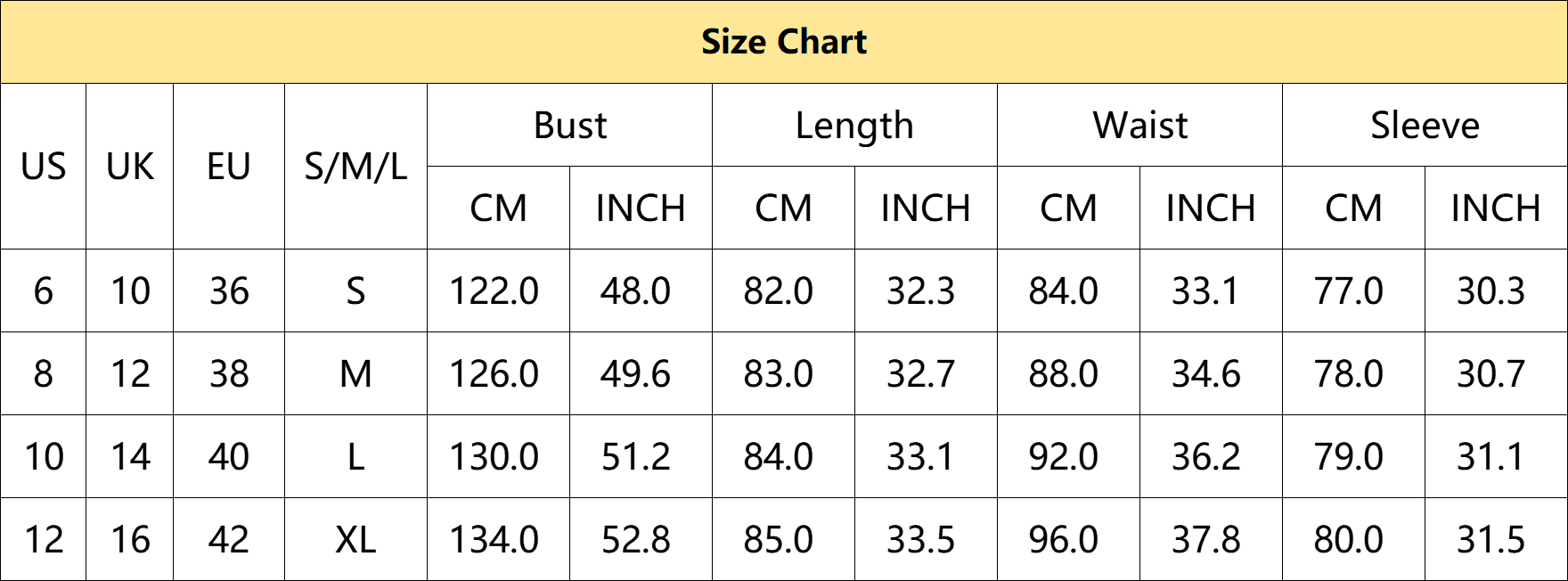
Task: Select the Length column header
Action: (x=854, y=125)
